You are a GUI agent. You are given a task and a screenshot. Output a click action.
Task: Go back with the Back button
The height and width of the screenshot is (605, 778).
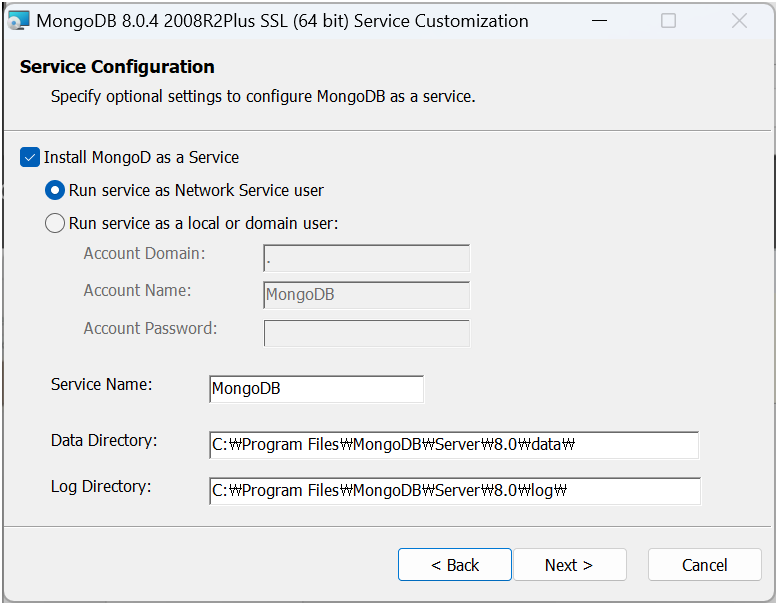[x=455, y=565]
